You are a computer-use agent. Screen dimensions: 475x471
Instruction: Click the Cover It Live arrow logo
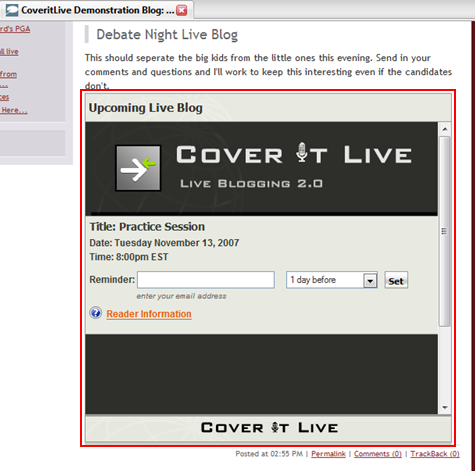click(x=138, y=168)
